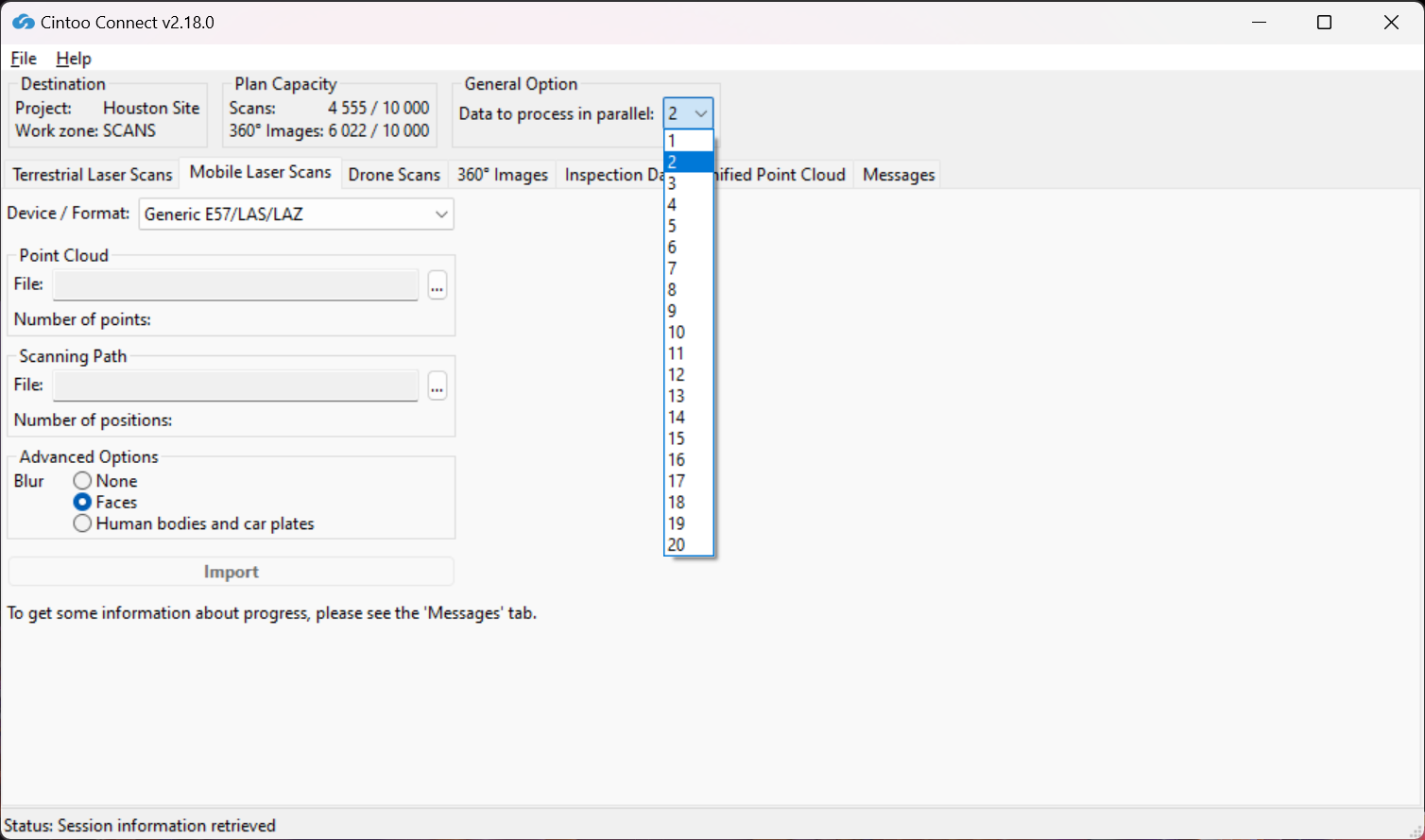Image resolution: width=1425 pixels, height=840 pixels.
Task: Click the Scans count 4 555 / 10 000
Action: click(x=378, y=108)
